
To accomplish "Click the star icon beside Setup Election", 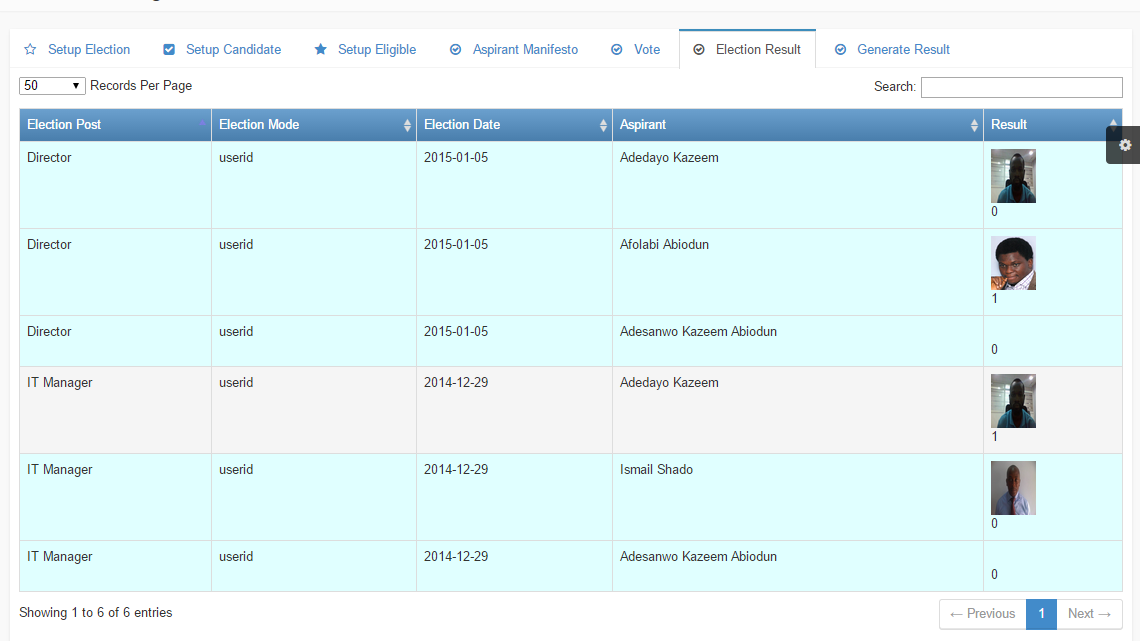I will point(30,50).
